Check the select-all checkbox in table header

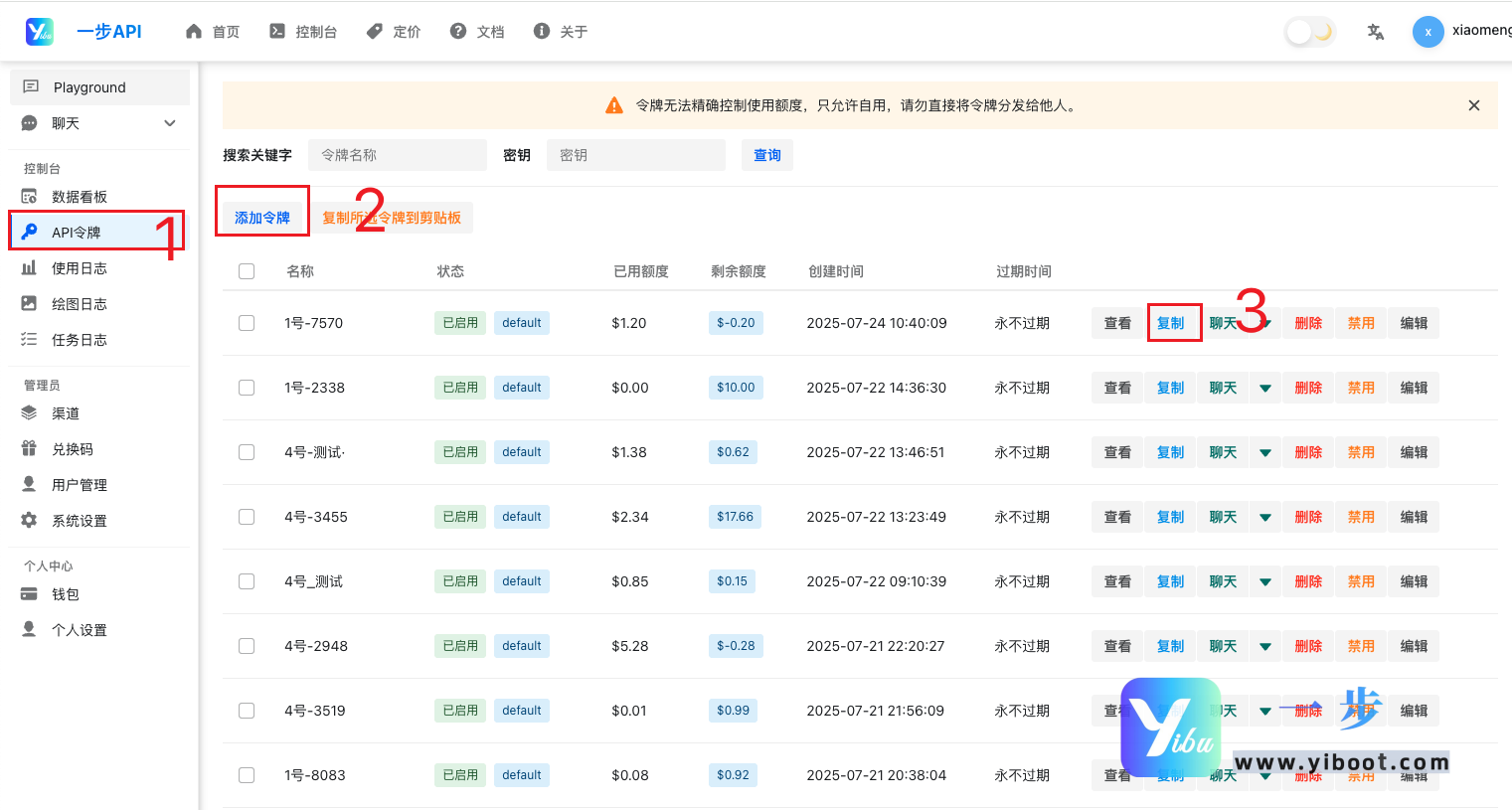coord(246,270)
